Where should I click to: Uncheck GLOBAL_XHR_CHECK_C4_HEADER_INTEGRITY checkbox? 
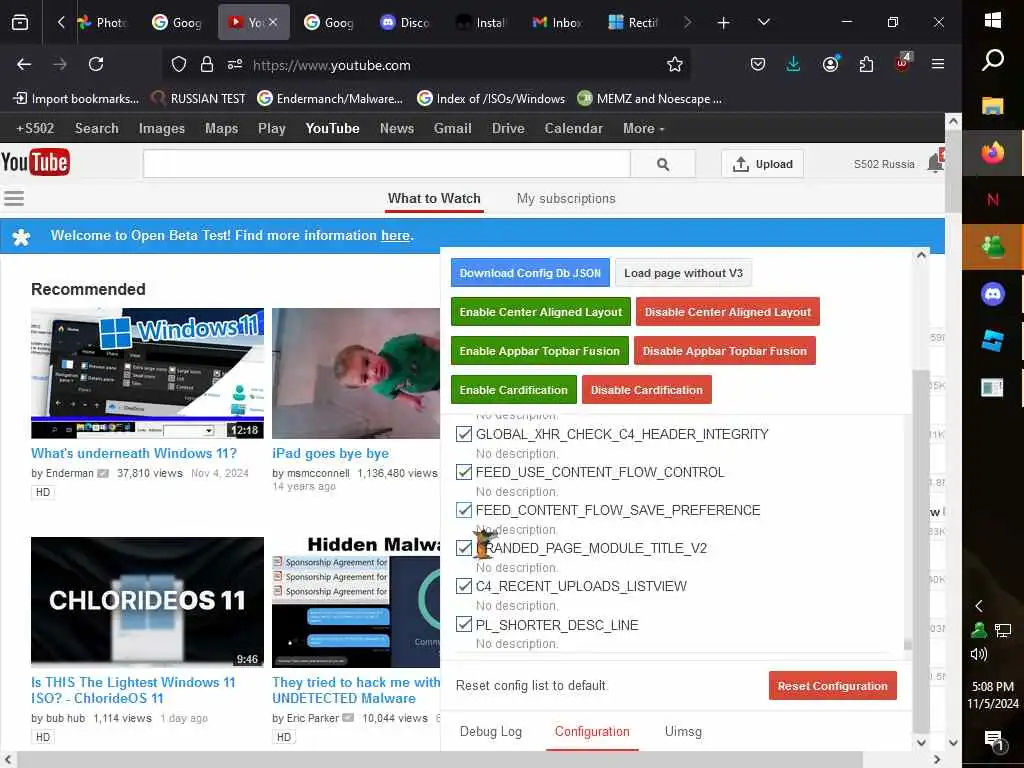click(x=464, y=434)
